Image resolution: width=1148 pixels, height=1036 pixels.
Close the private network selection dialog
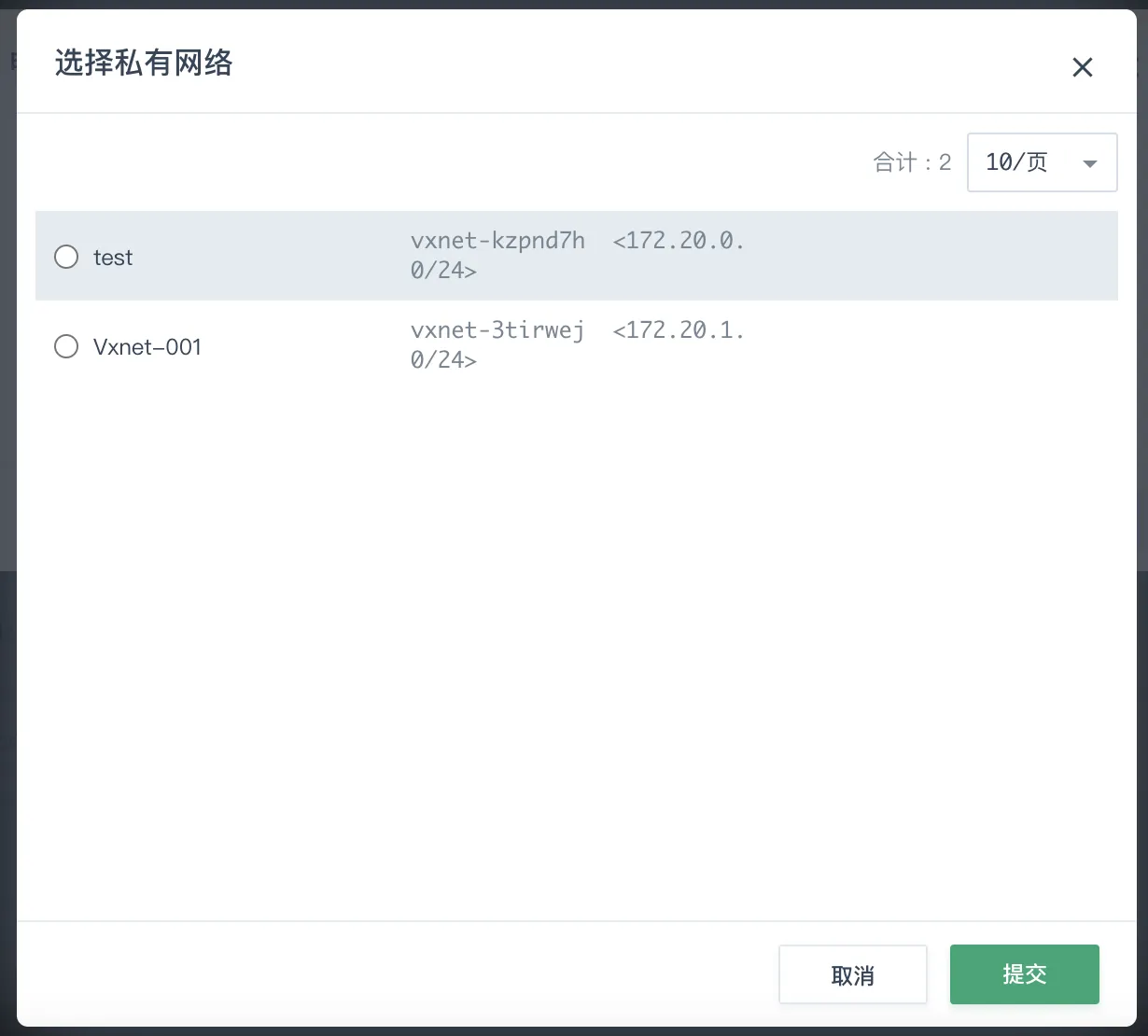tap(1082, 67)
